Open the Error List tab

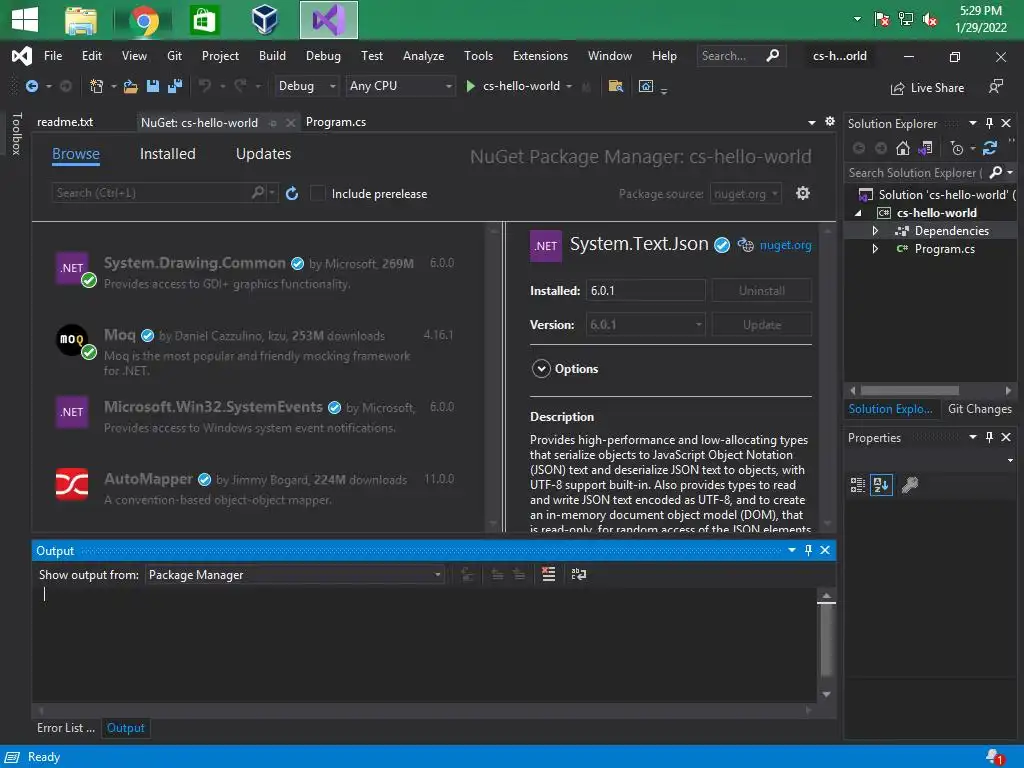65,728
